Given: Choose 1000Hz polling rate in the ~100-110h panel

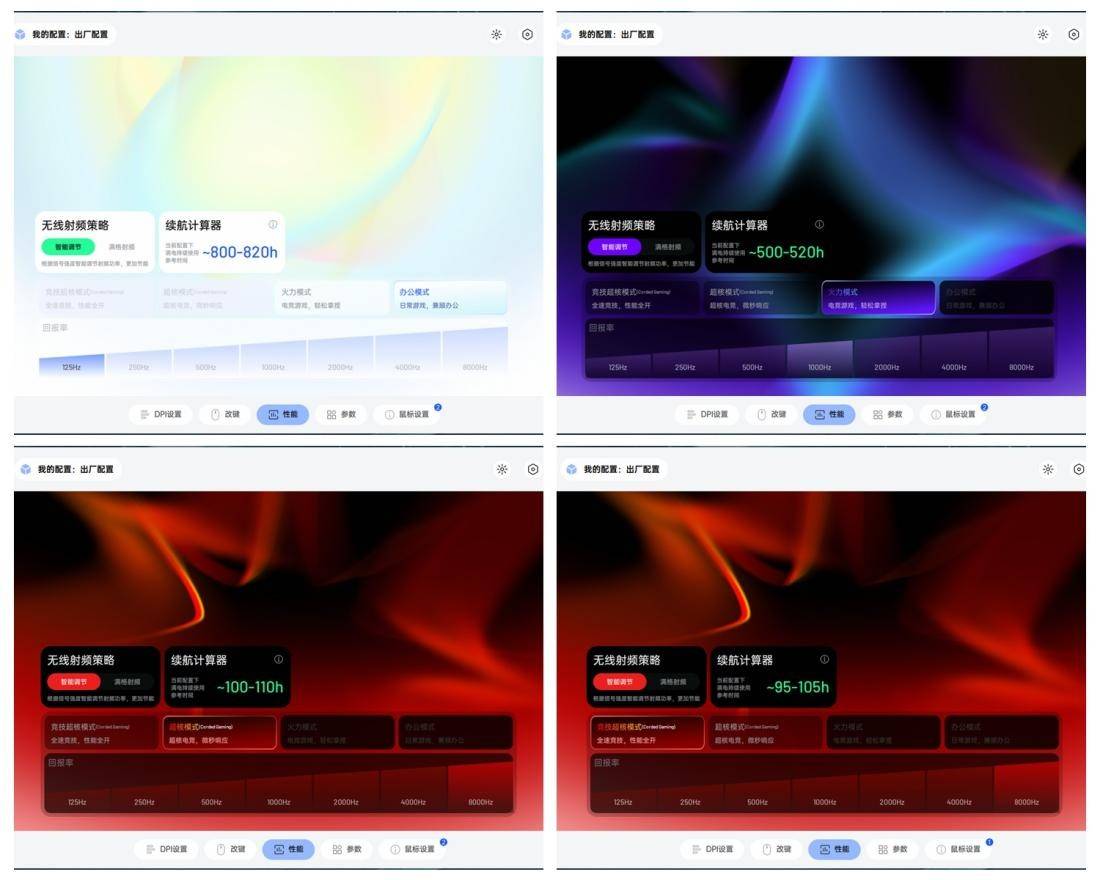Looking at the screenshot, I should point(278,802).
